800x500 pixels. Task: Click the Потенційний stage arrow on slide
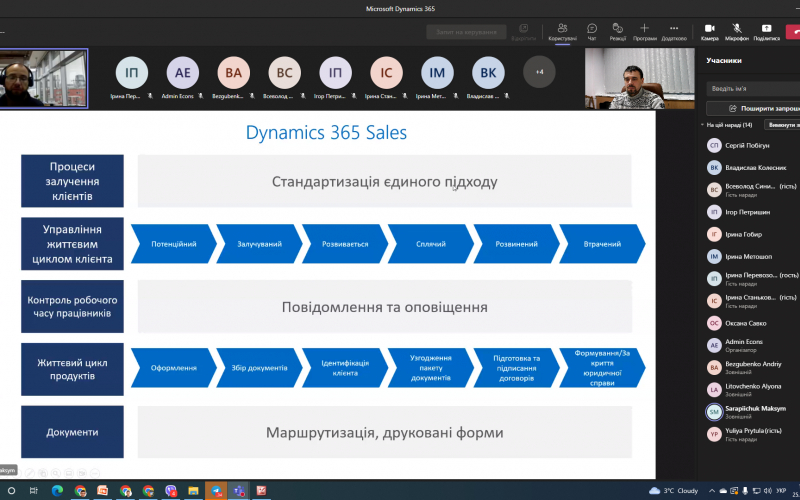[x=173, y=244]
